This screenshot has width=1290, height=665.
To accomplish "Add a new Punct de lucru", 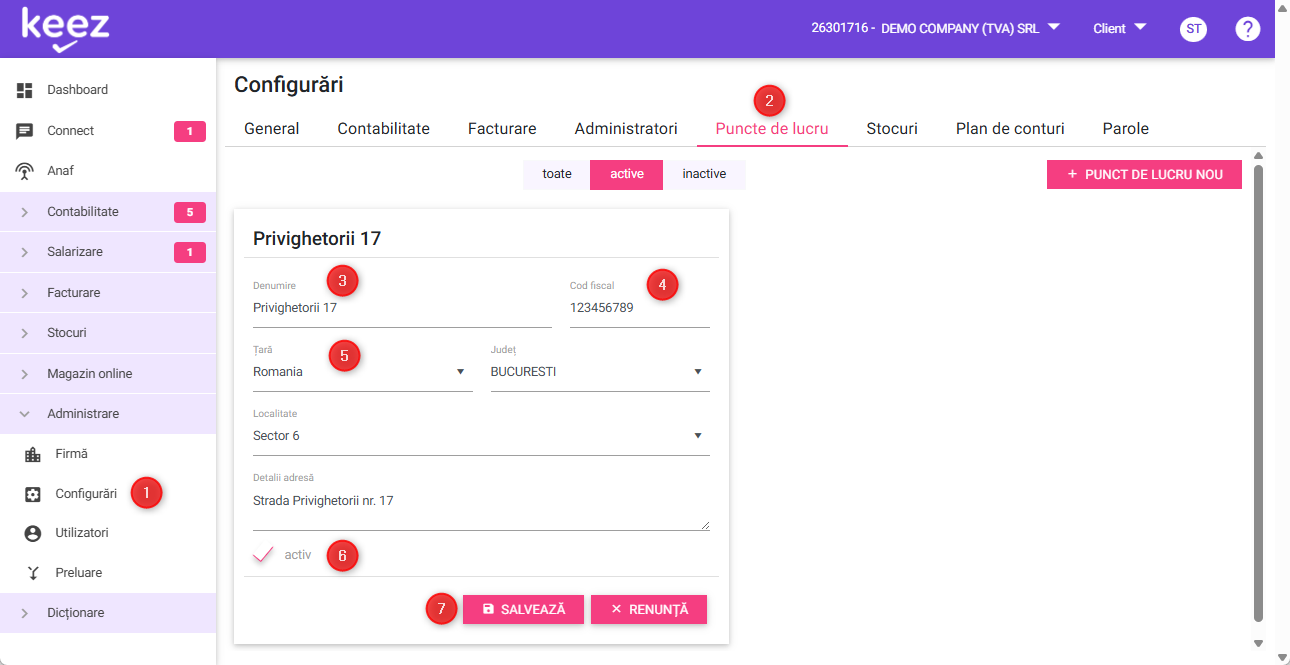I will (x=1144, y=174).
